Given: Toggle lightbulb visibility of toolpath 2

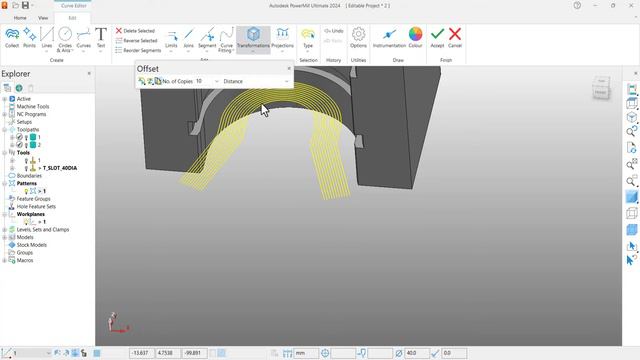Looking at the screenshot, I should click(26, 145).
